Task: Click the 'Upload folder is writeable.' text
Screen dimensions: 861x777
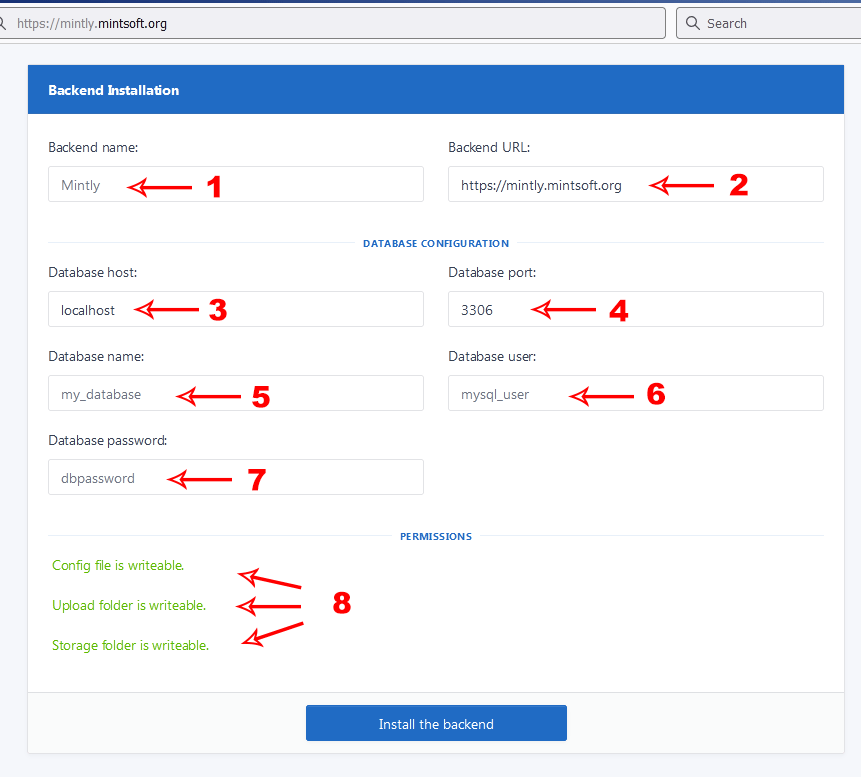Action: pyautogui.click(x=129, y=605)
